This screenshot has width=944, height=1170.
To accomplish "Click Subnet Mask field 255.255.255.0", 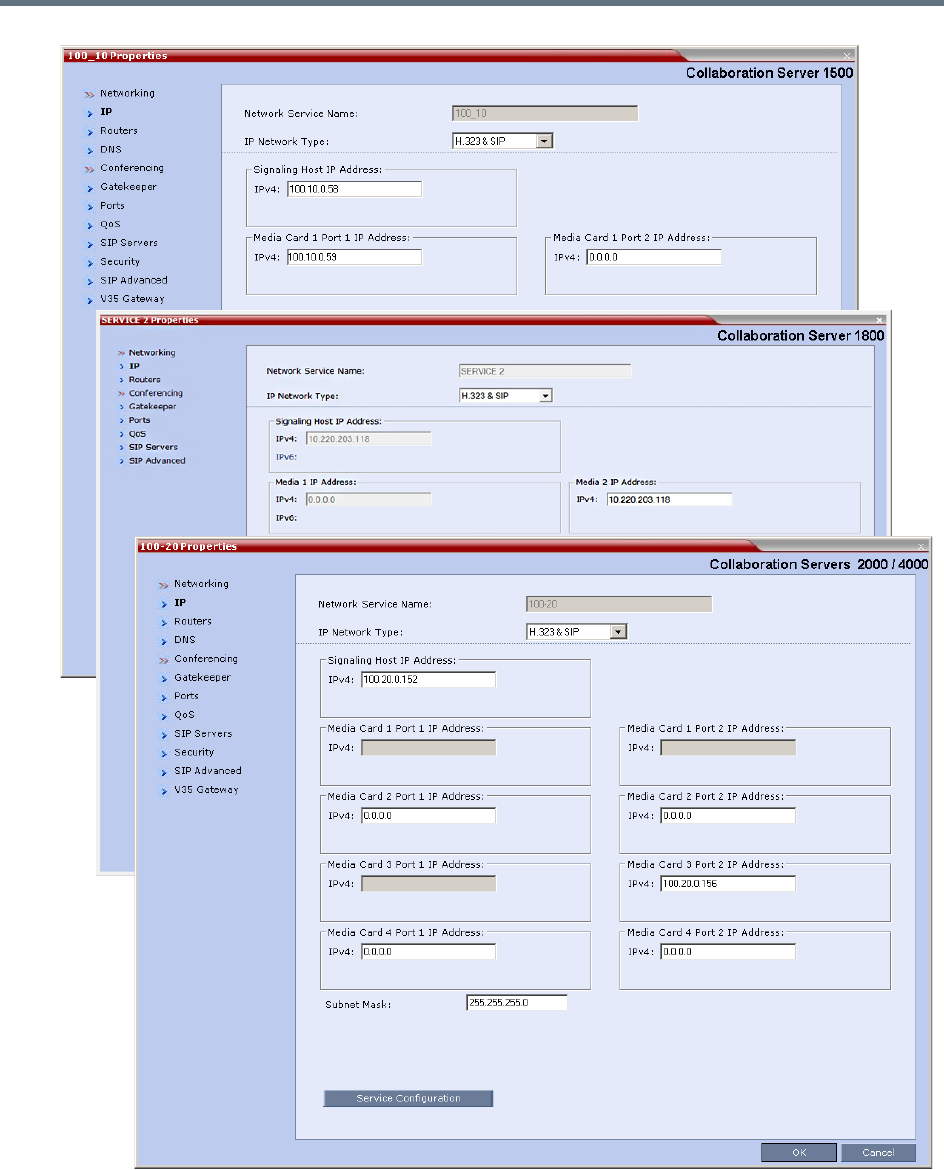I will (x=516, y=1002).
